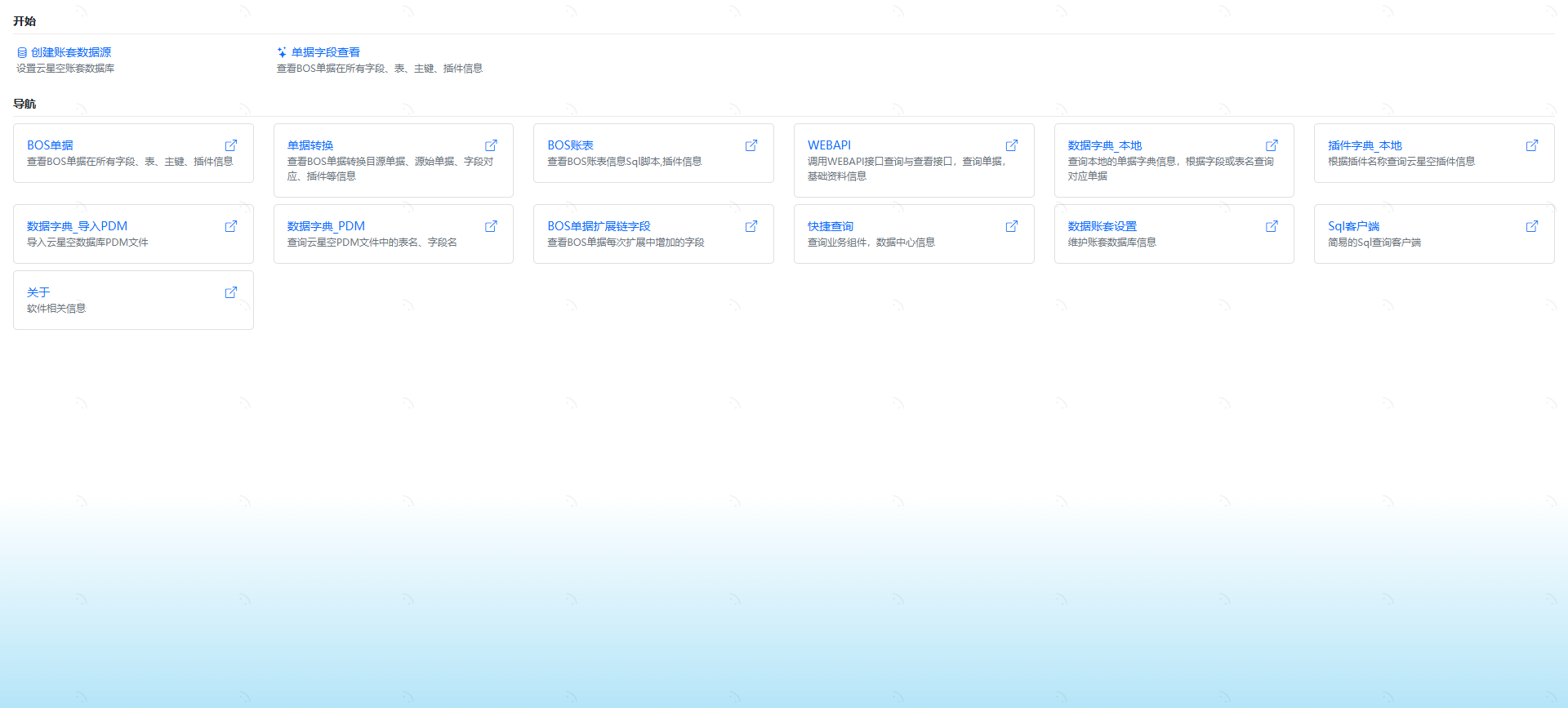Click the open icon on BOS账表 card
Screen dimensions: 1568x708
point(751,145)
